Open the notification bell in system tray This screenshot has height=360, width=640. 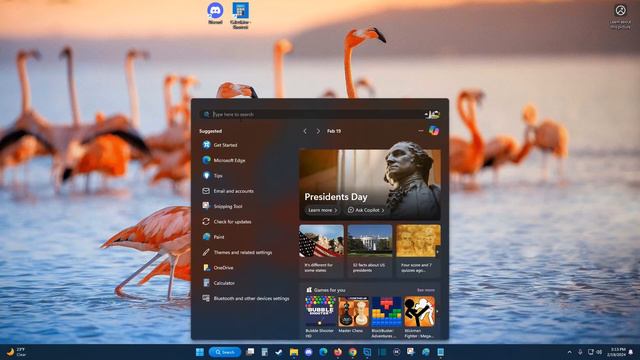631,352
